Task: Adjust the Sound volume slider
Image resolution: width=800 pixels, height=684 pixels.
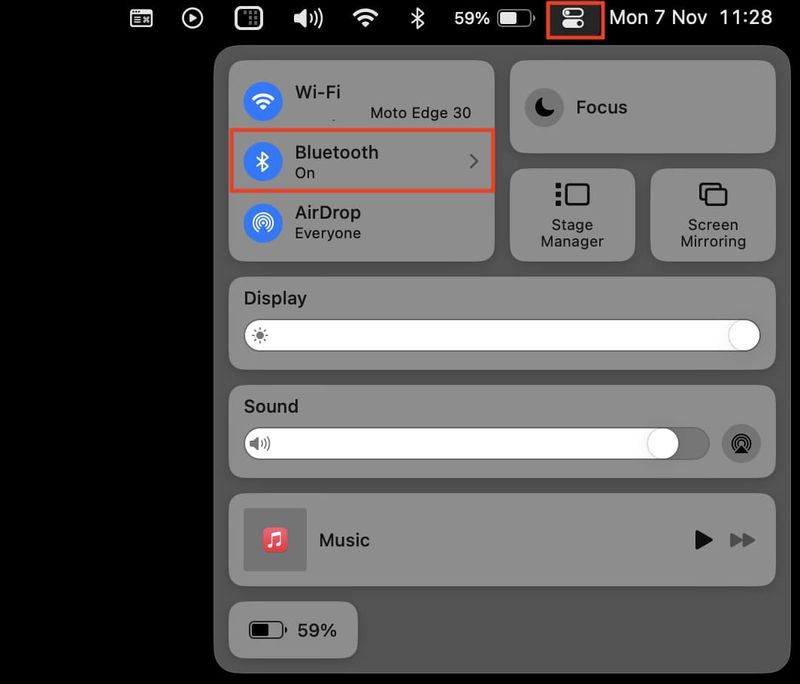Action: (477, 443)
